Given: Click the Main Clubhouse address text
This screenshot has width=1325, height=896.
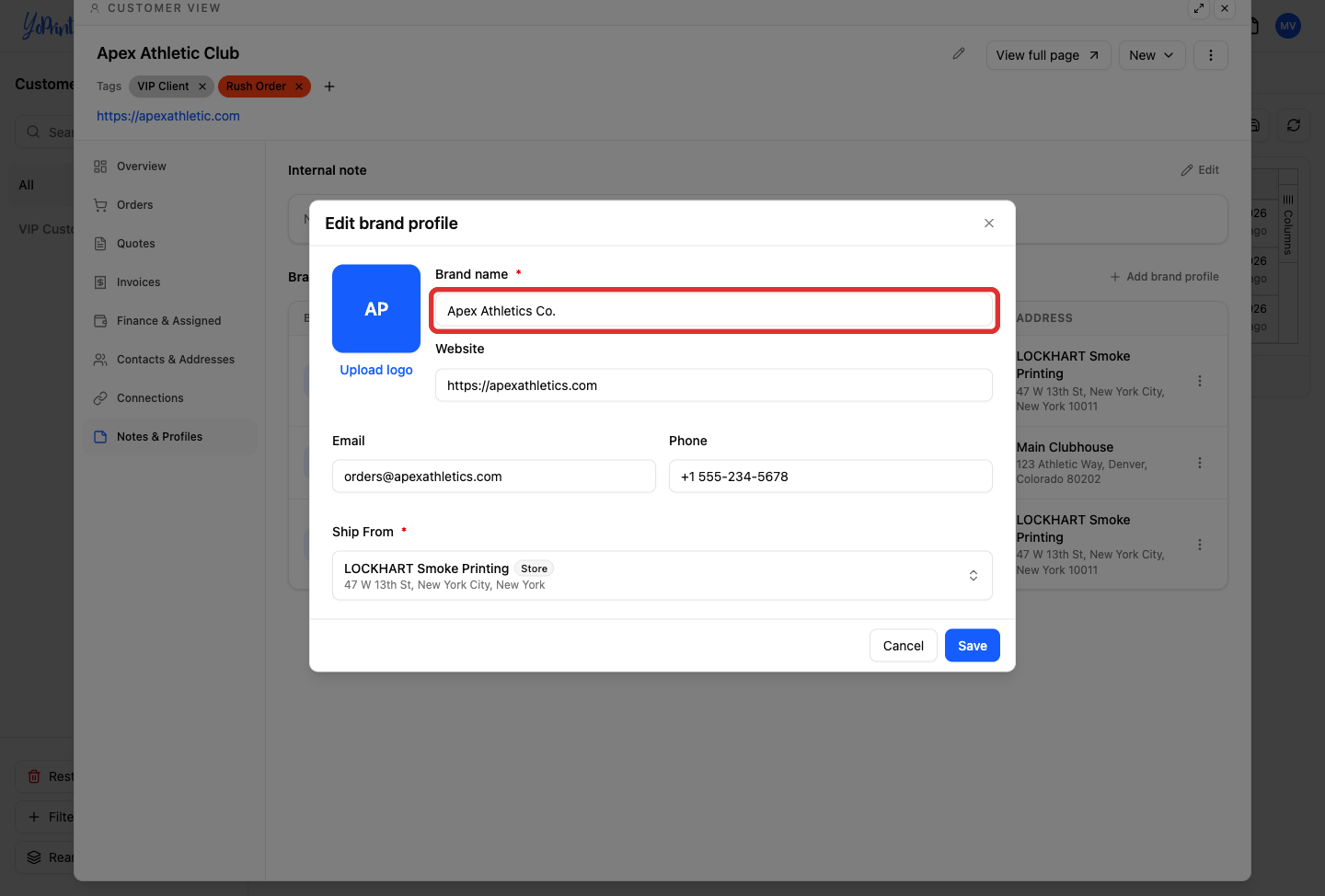Looking at the screenshot, I should (x=1082, y=472).
